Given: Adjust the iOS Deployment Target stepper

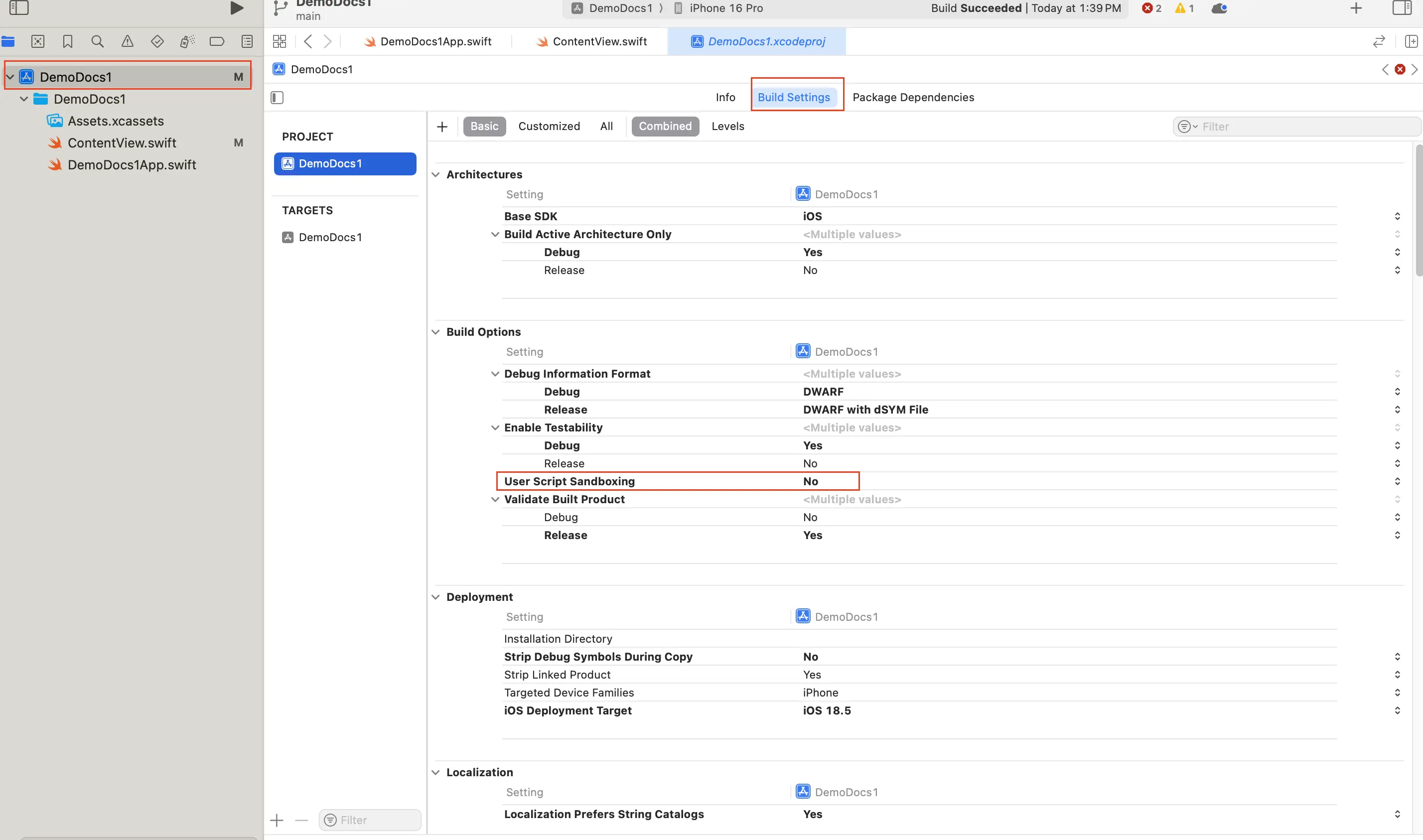Looking at the screenshot, I should point(1397,710).
